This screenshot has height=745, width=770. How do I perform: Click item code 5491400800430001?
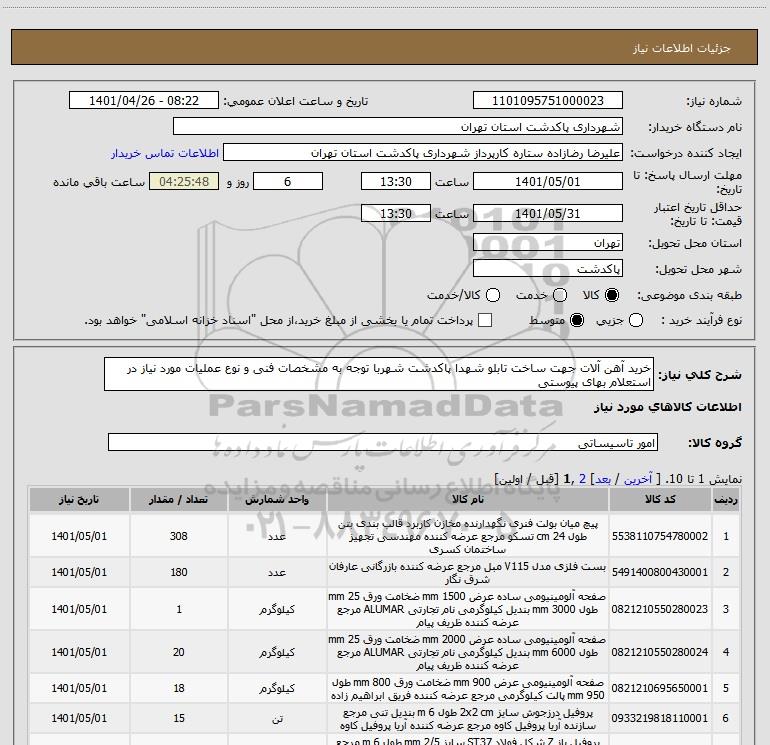pyautogui.click(x=660, y=572)
